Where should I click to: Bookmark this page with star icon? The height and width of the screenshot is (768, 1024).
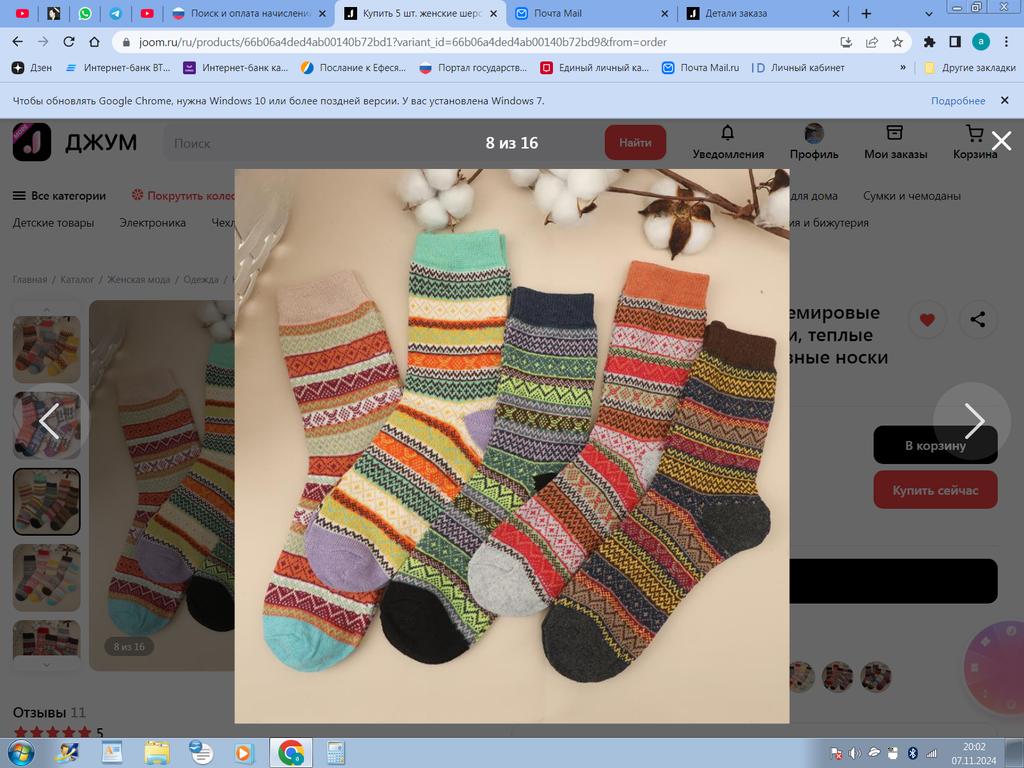click(x=897, y=42)
